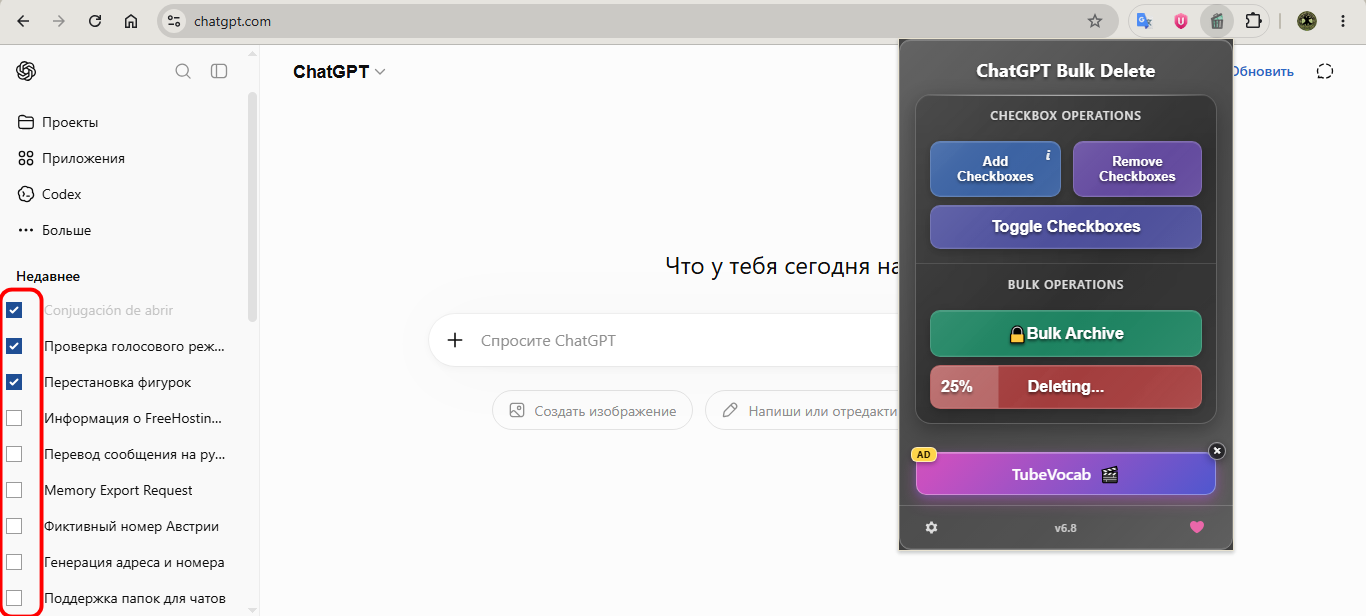The image size is (1366, 616).
Task: Reload the page with the refresh icon
Action: coord(95,21)
